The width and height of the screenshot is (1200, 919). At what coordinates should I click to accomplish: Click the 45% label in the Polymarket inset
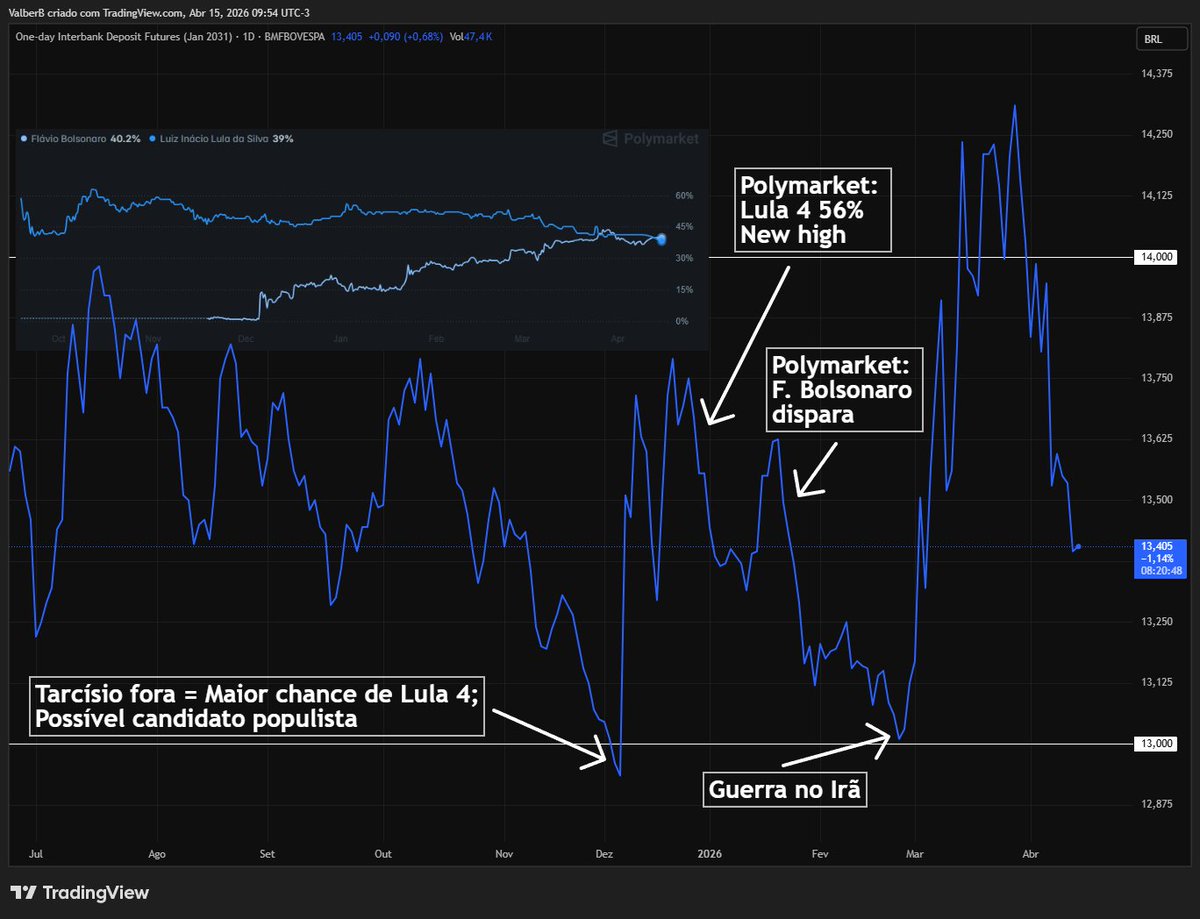click(x=684, y=227)
